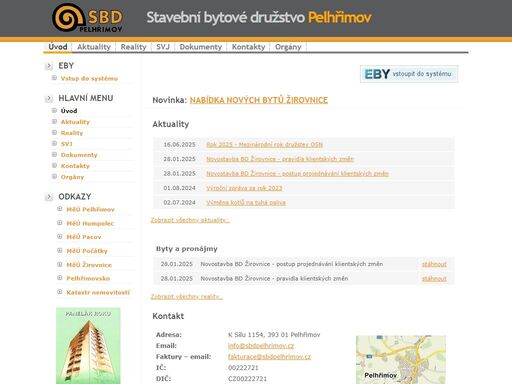
Task: Click the bullet icon beside sidebar Dokumenty
Action: [x=54, y=154]
